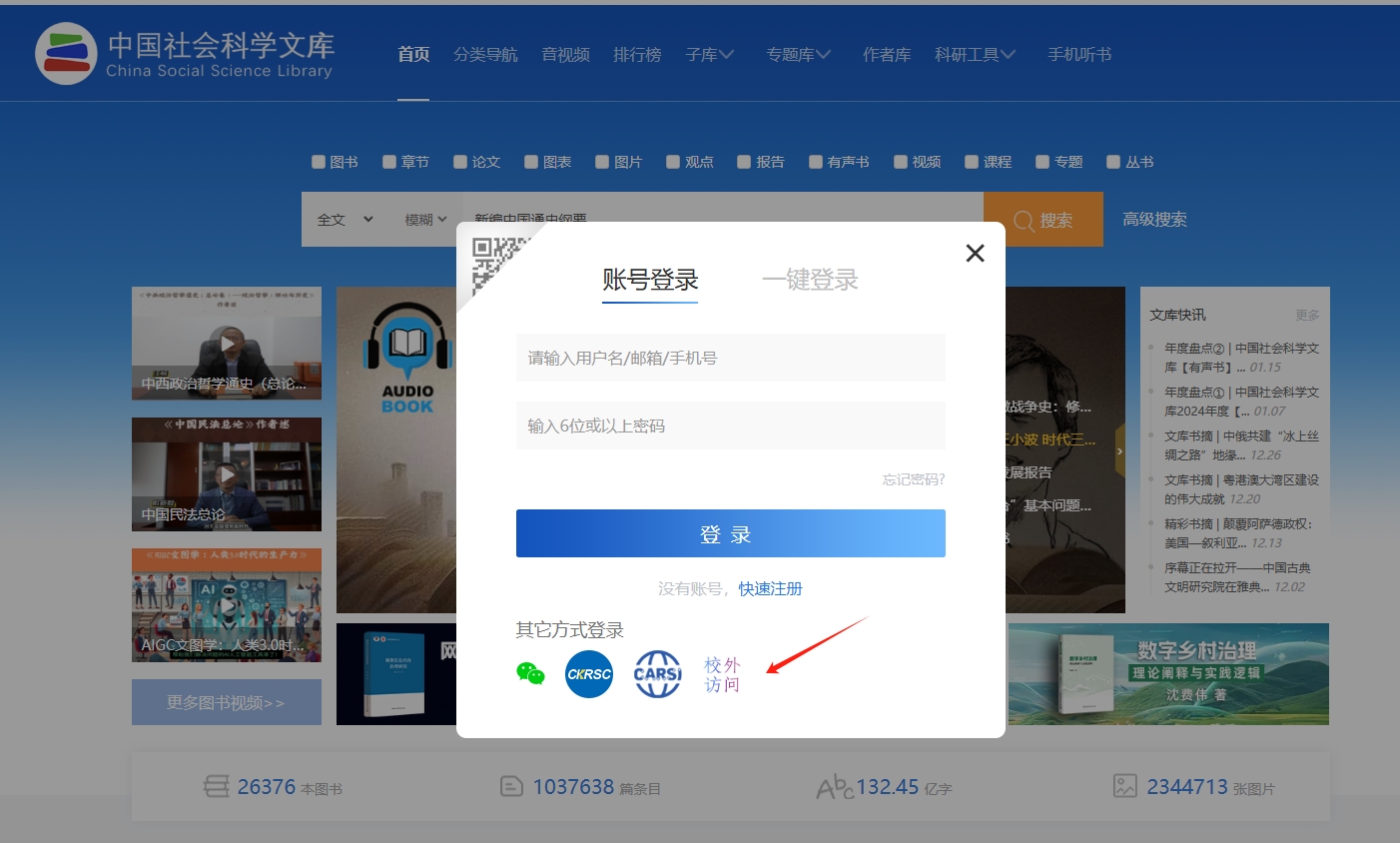
Task: Tick the 视频 checkbox
Action: pos(901,162)
